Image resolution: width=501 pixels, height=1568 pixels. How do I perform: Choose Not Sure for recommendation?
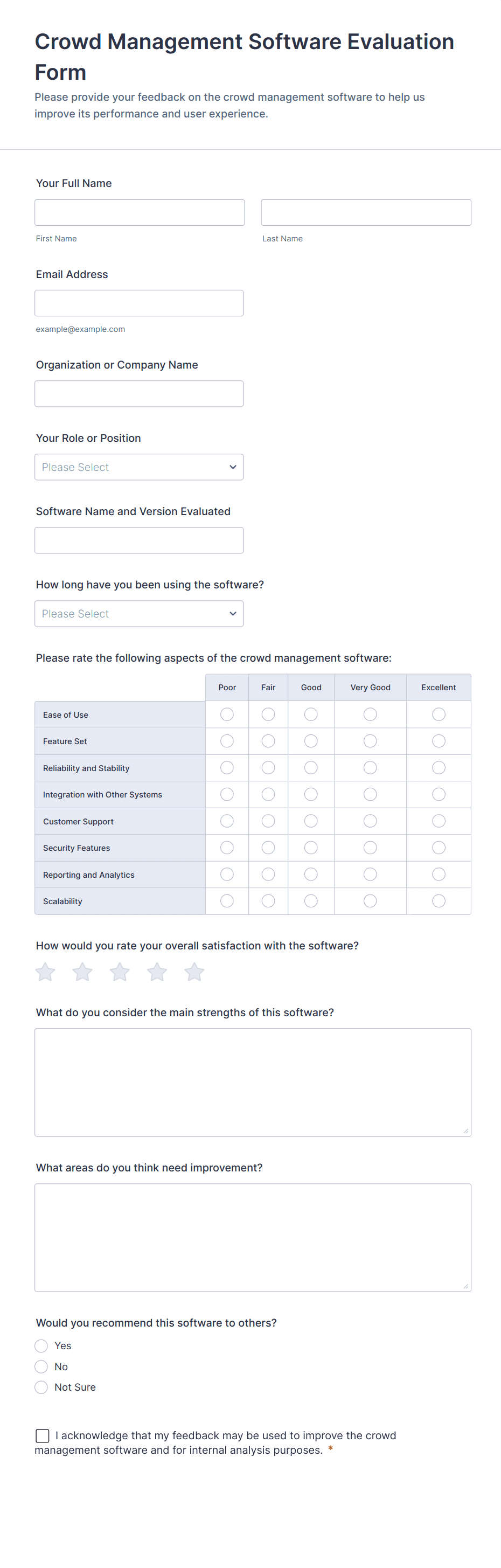(41, 1387)
